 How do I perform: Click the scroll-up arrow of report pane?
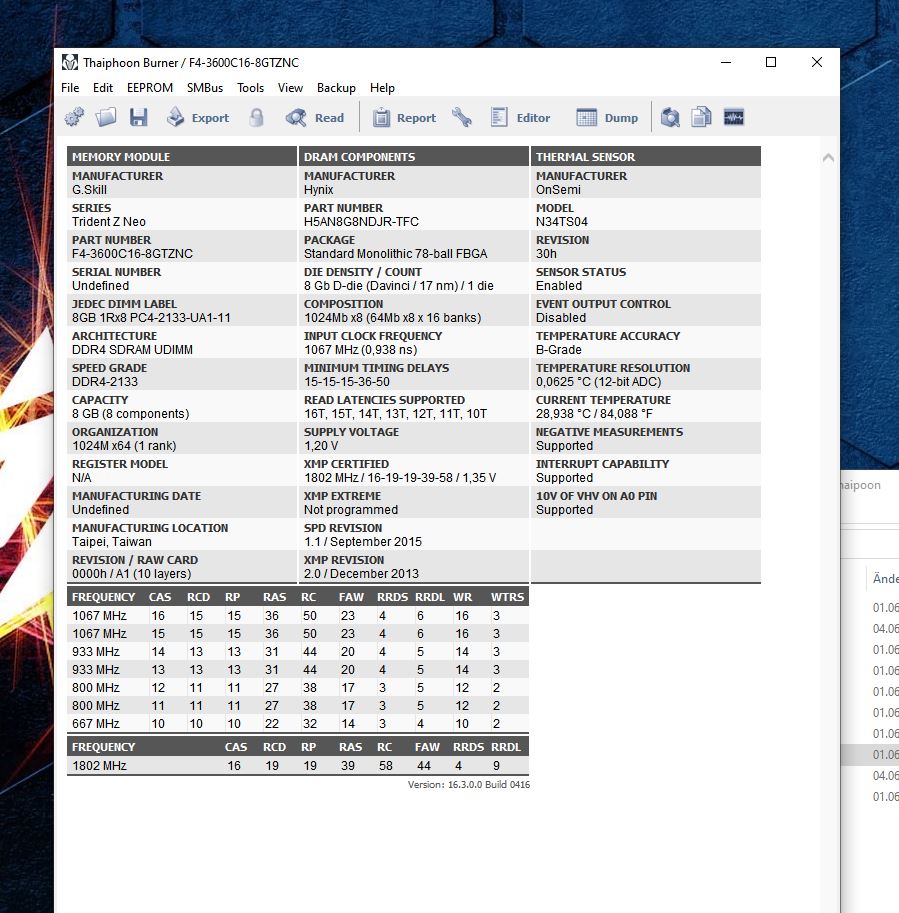(x=828, y=157)
